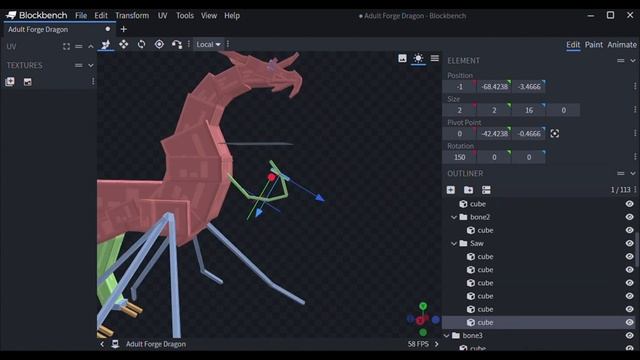Toggle eye of the cube above bone2
Image resolution: width=640 pixels, height=360 pixels.
point(629,204)
